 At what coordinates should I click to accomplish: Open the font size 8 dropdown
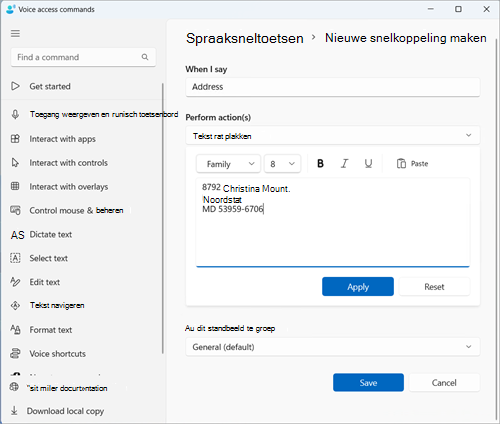283,164
